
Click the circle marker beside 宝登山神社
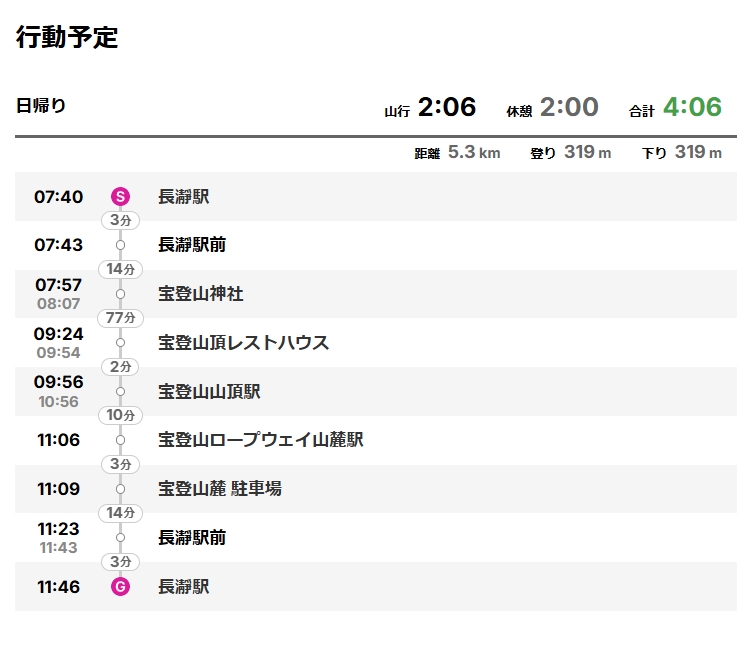[x=120, y=294]
